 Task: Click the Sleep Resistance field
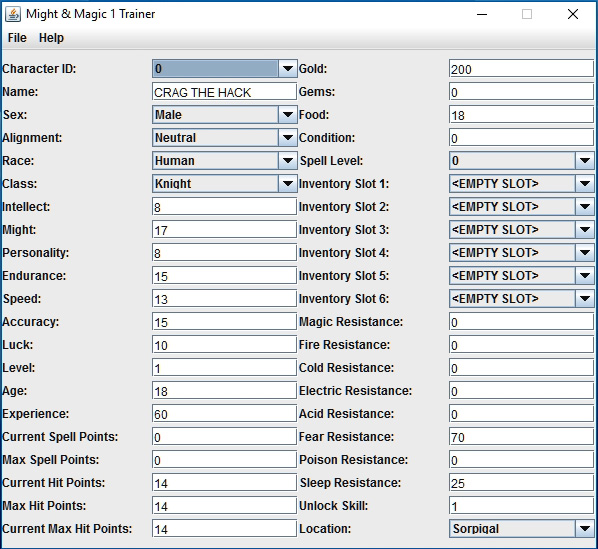coord(521,482)
